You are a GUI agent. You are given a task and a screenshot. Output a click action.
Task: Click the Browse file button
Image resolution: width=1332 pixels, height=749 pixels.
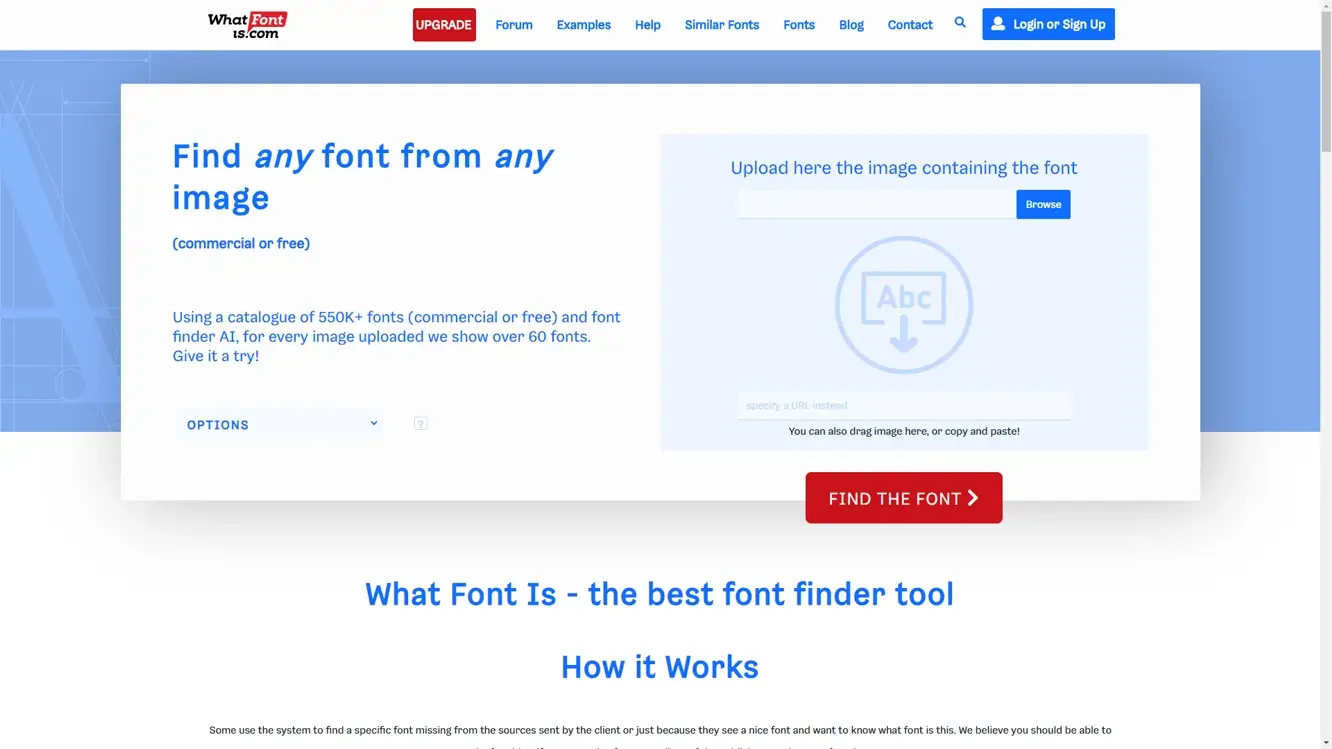(x=1043, y=204)
